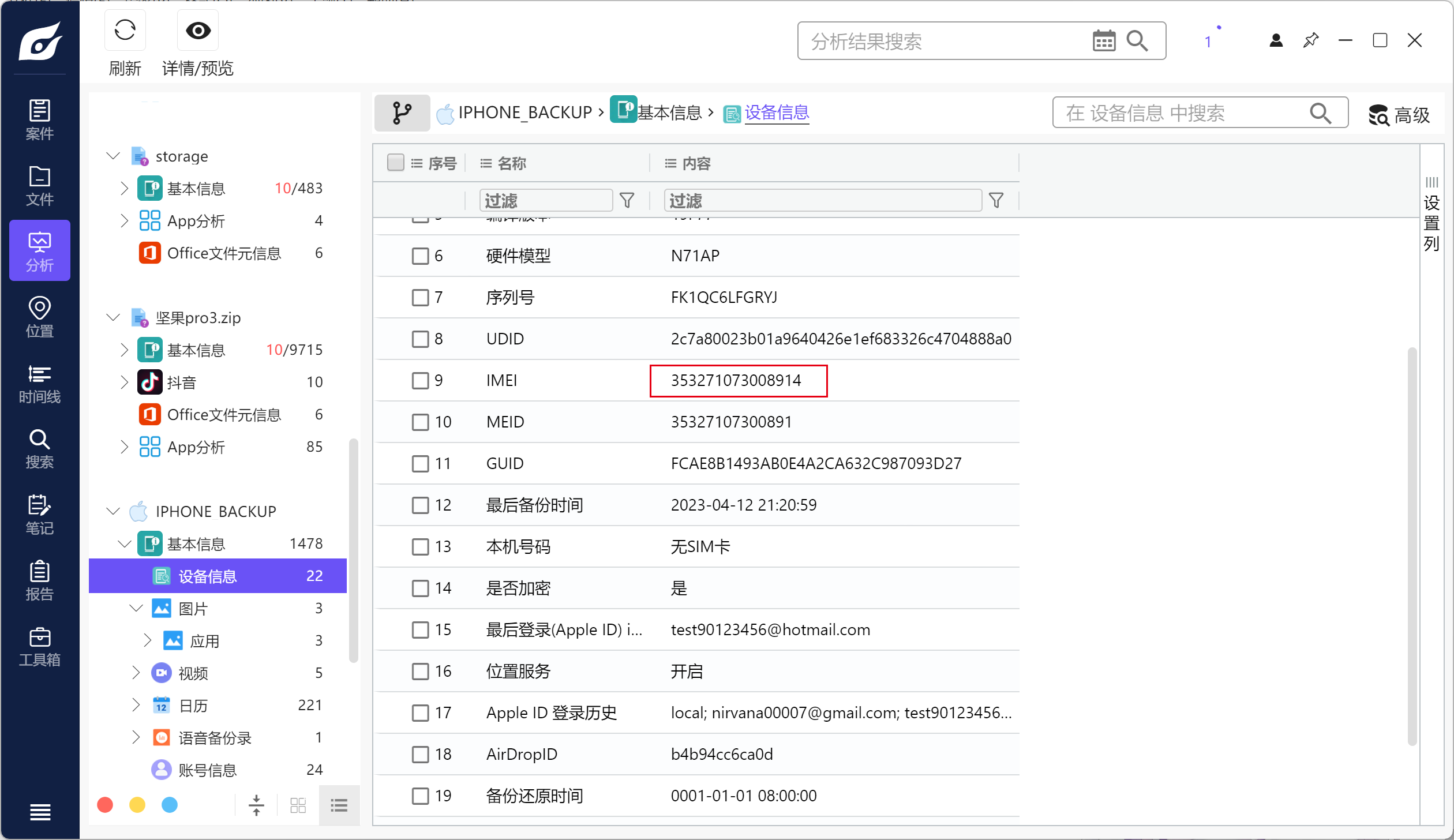The image size is (1454, 840).
Task: Select 账号信息 tree item
Action: pyautogui.click(x=218, y=770)
